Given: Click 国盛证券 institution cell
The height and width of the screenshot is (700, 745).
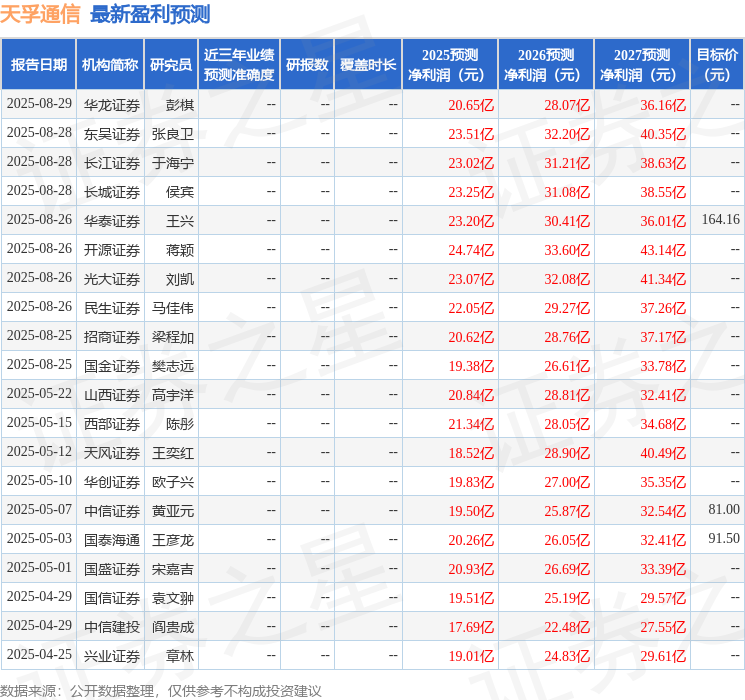Looking at the screenshot, I should pyautogui.click(x=112, y=569).
